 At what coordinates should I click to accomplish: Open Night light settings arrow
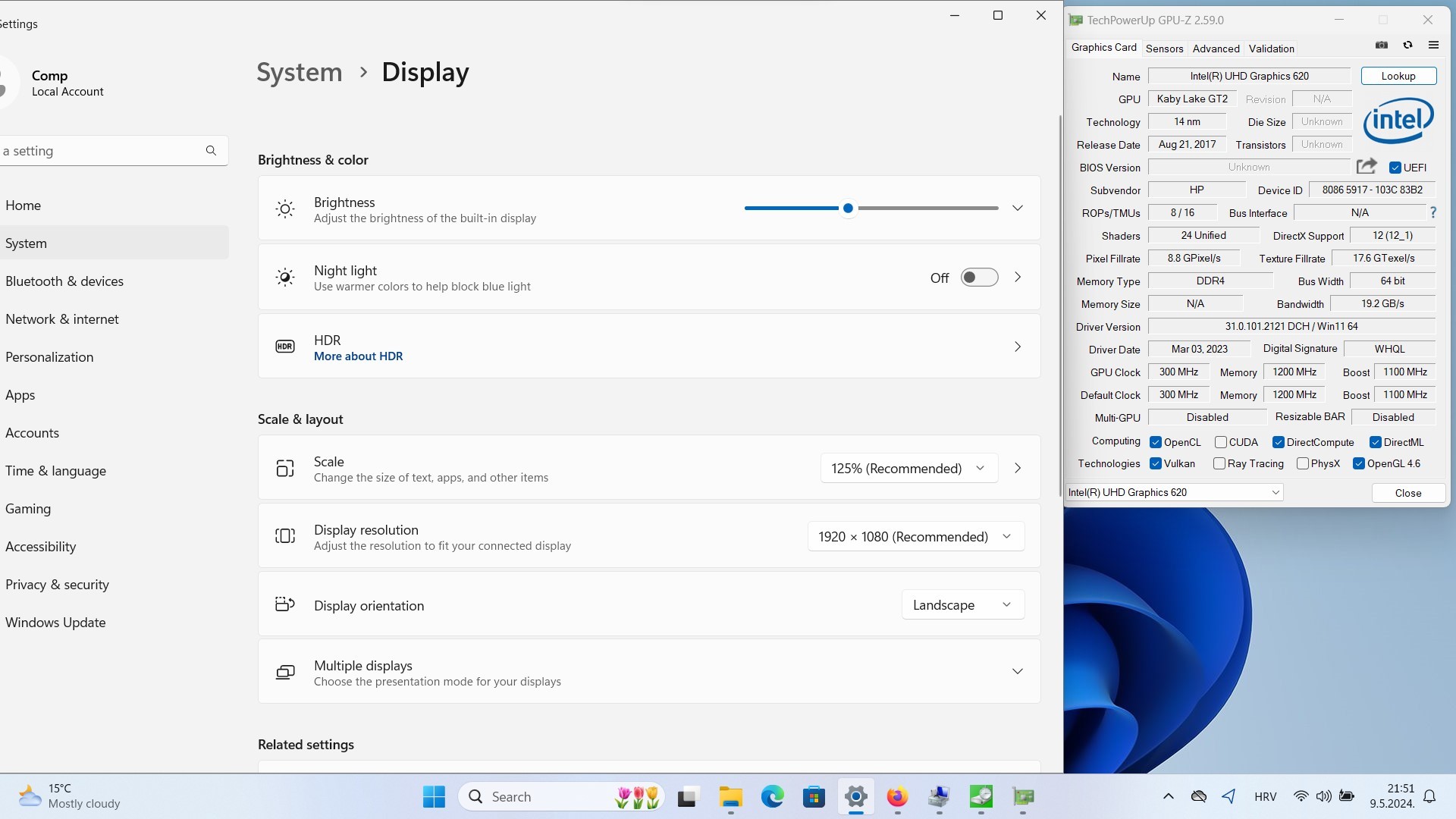(1018, 278)
